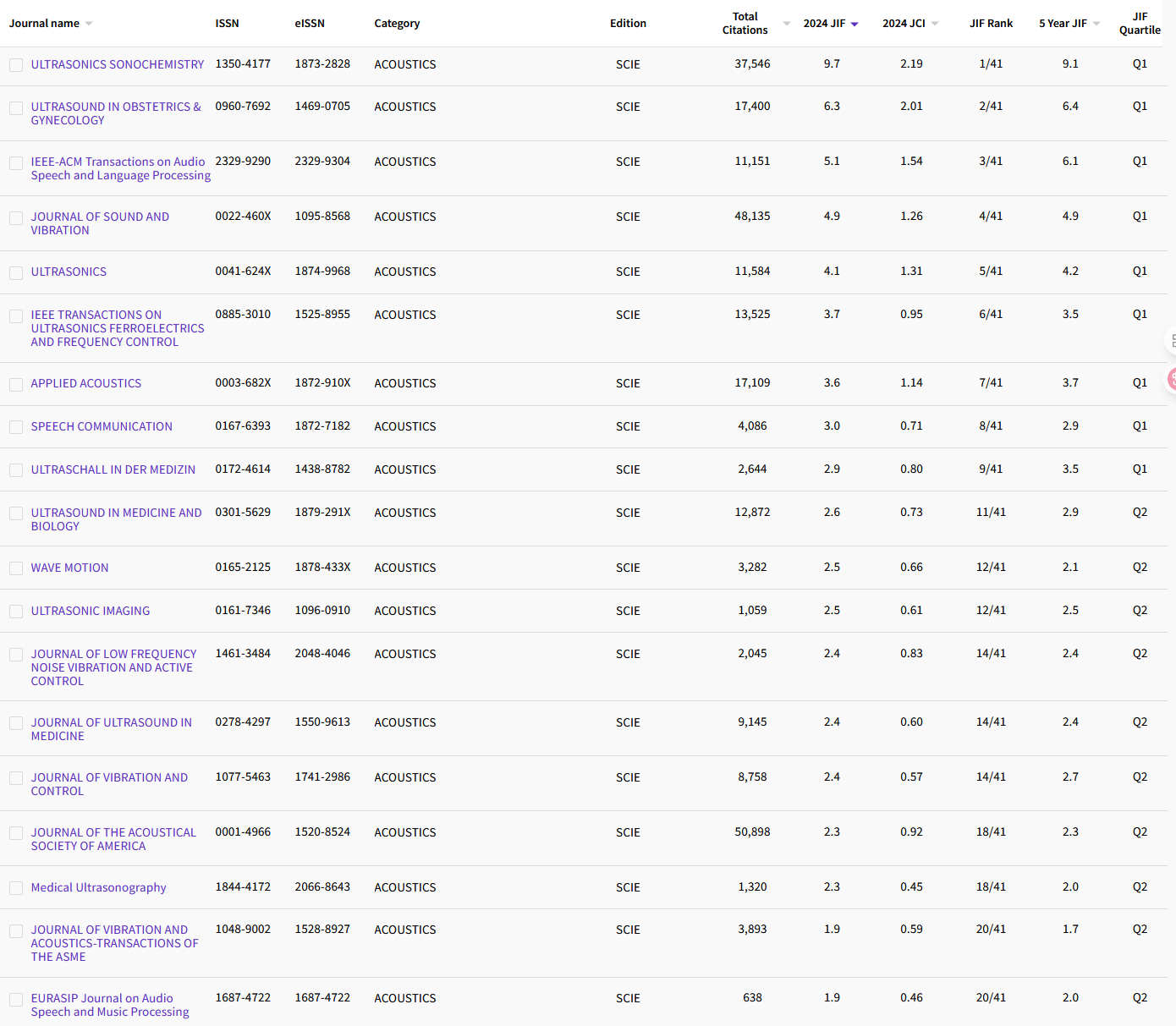Open Journal of Vibration and Acoustics-Transactions link
The height and width of the screenshot is (1026, 1176).
(x=115, y=943)
